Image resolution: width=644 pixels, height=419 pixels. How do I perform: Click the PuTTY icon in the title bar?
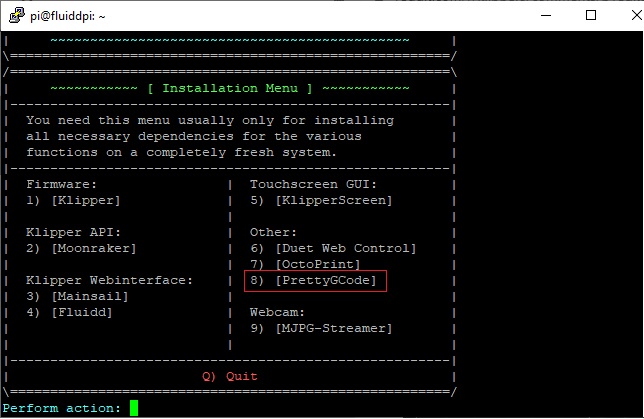tap(16, 16)
